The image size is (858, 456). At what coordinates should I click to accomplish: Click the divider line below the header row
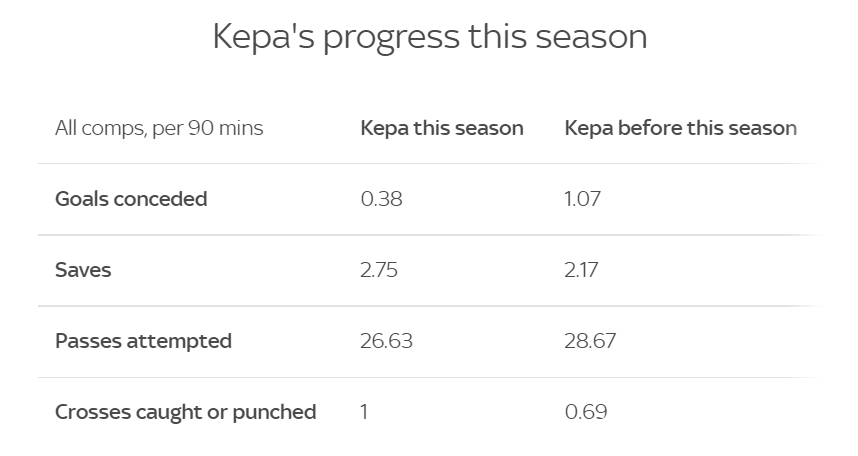point(428,163)
